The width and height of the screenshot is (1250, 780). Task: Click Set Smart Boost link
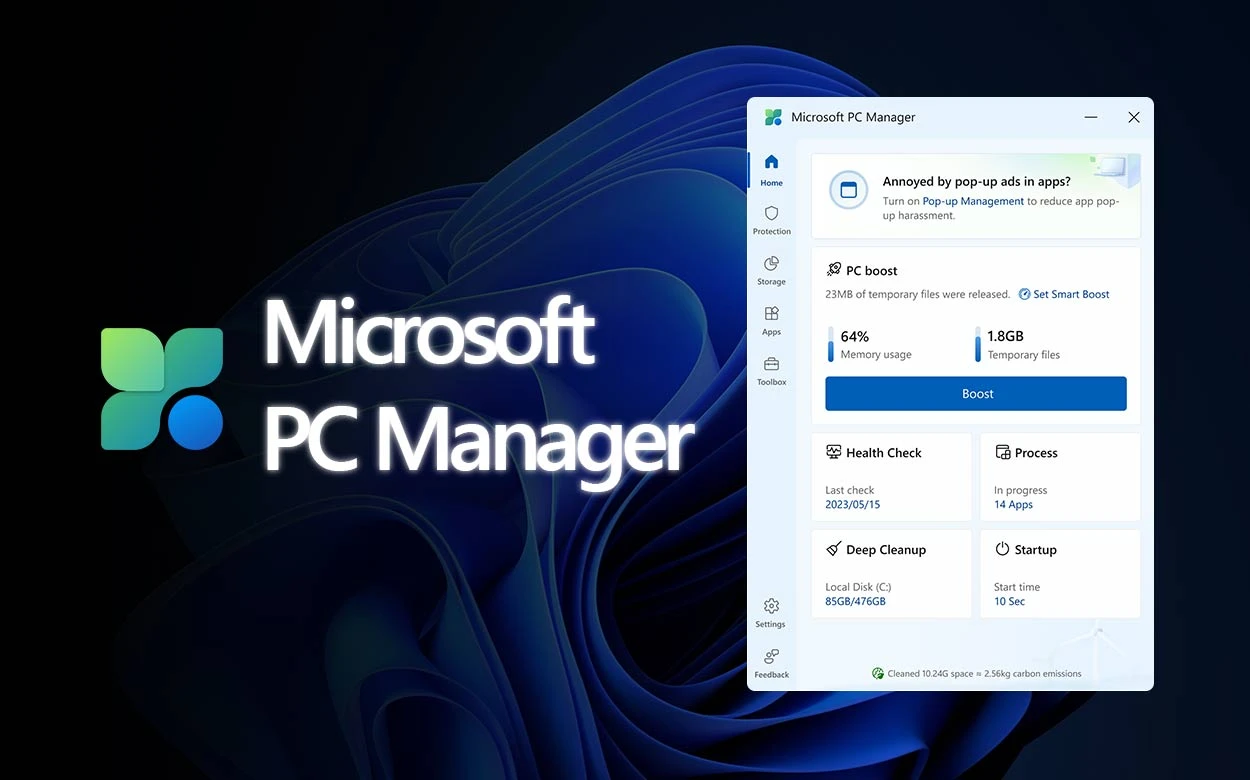click(x=1071, y=294)
